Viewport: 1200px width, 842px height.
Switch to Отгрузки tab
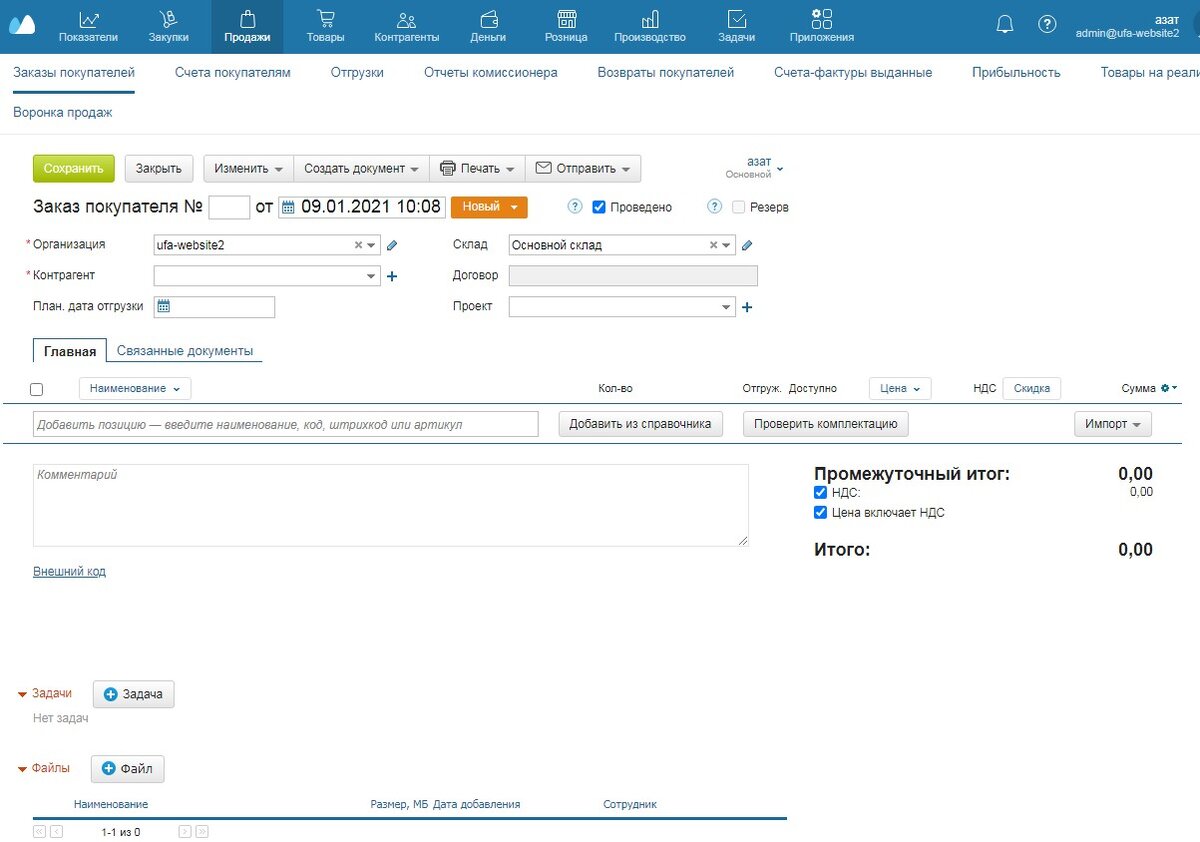coord(357,72)
